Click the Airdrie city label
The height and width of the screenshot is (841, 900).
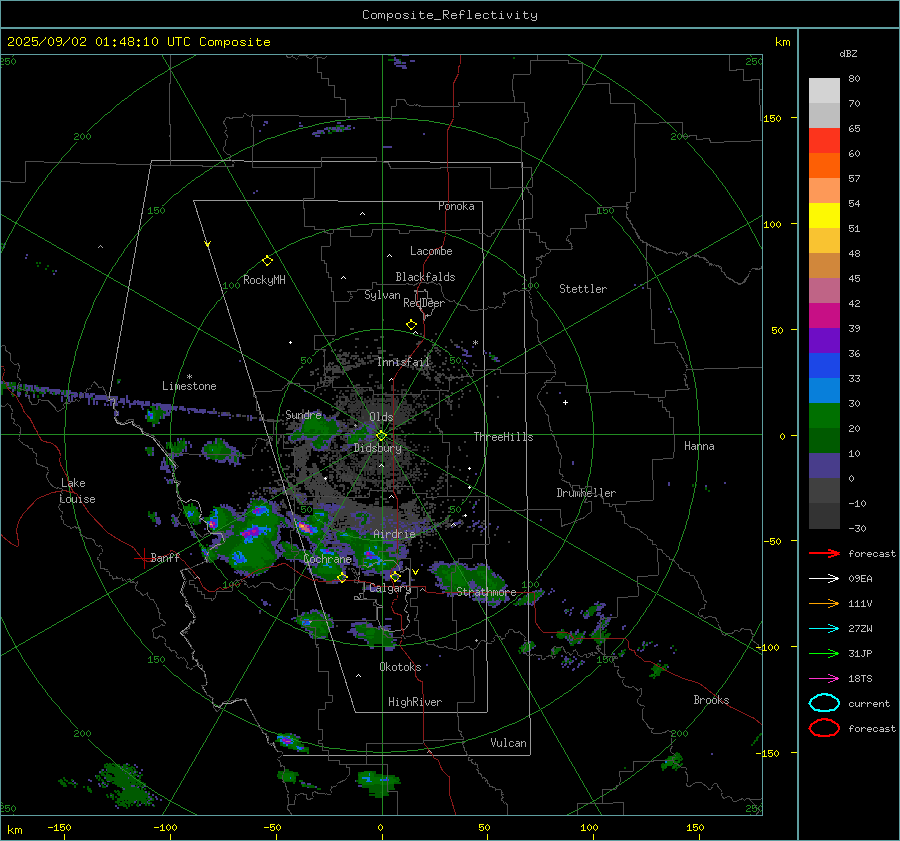pos(394,534)
